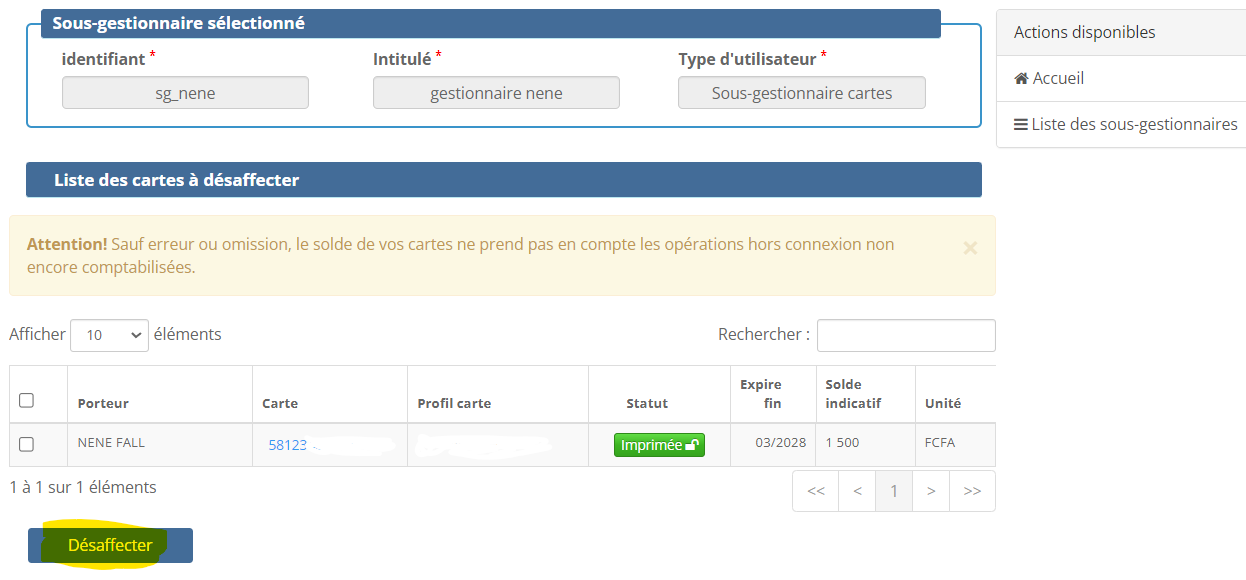Check the select-all checkbox in table header
This screenshot has width=1246, height=580.
[x=27, y=400]
